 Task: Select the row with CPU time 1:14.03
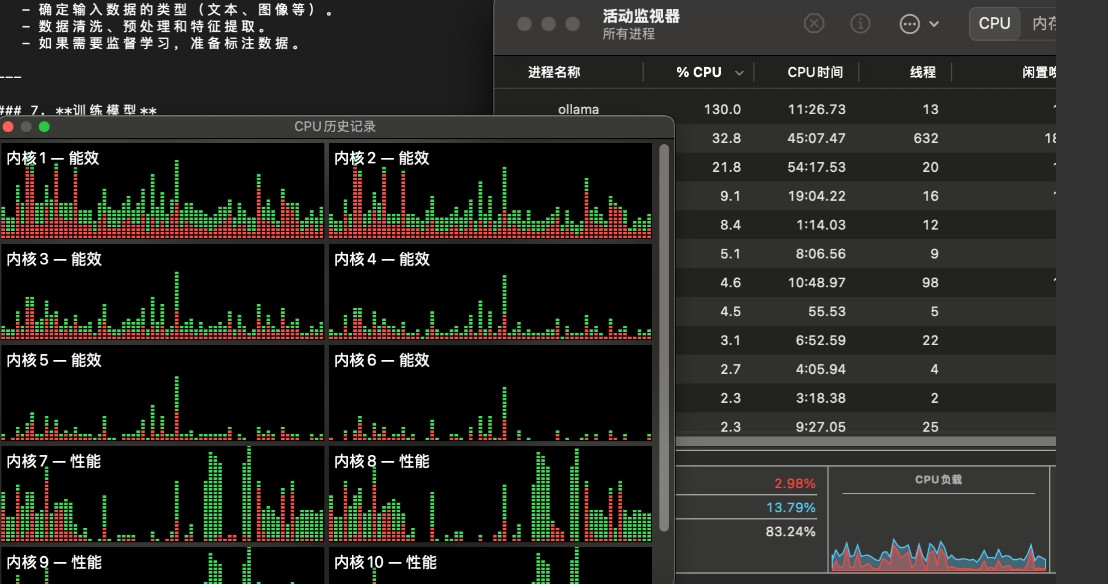(866, 225)
